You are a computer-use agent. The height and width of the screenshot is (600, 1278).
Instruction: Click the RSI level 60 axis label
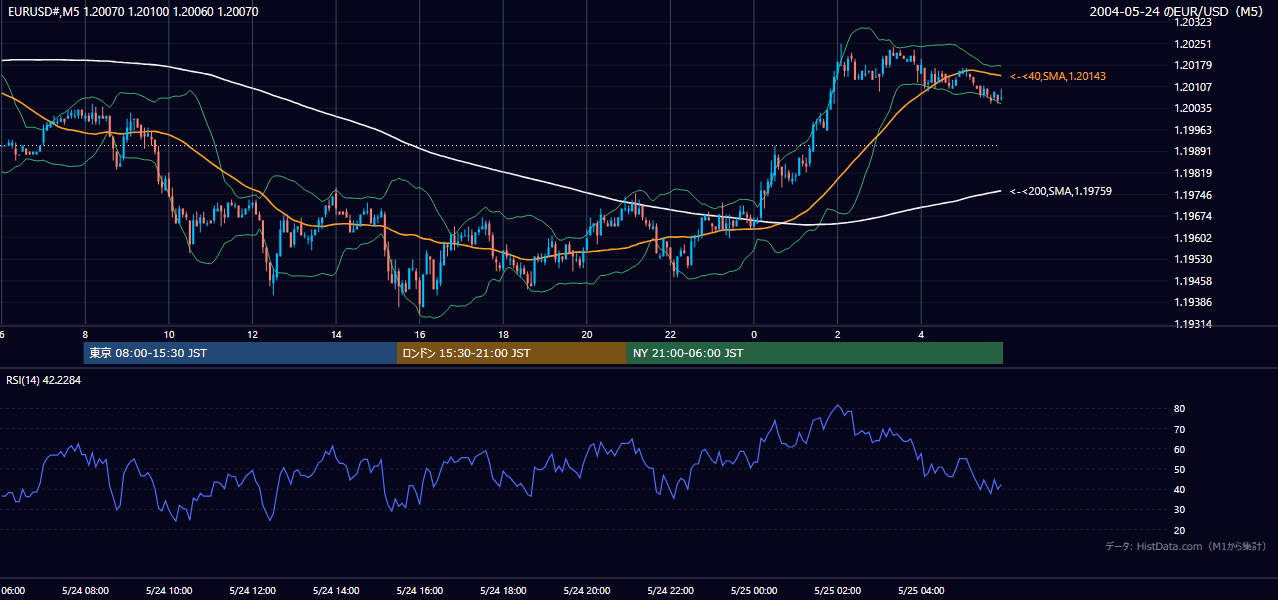point(1180,449)
